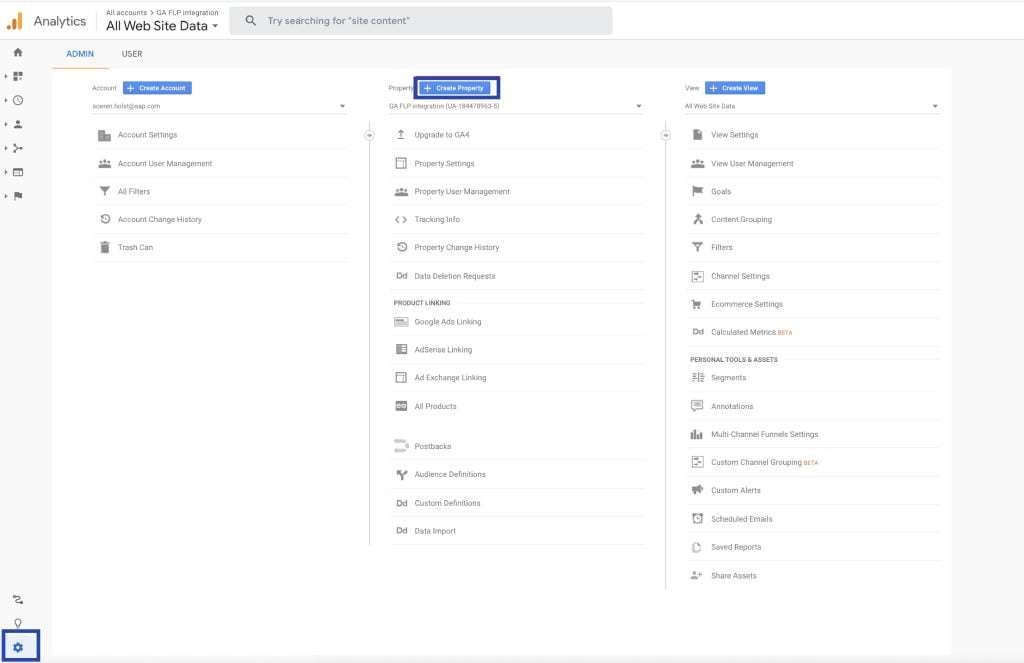Click the All Filters funnel icon
The width and height of the screenshot is (1024, 663).
pos(104,191)
